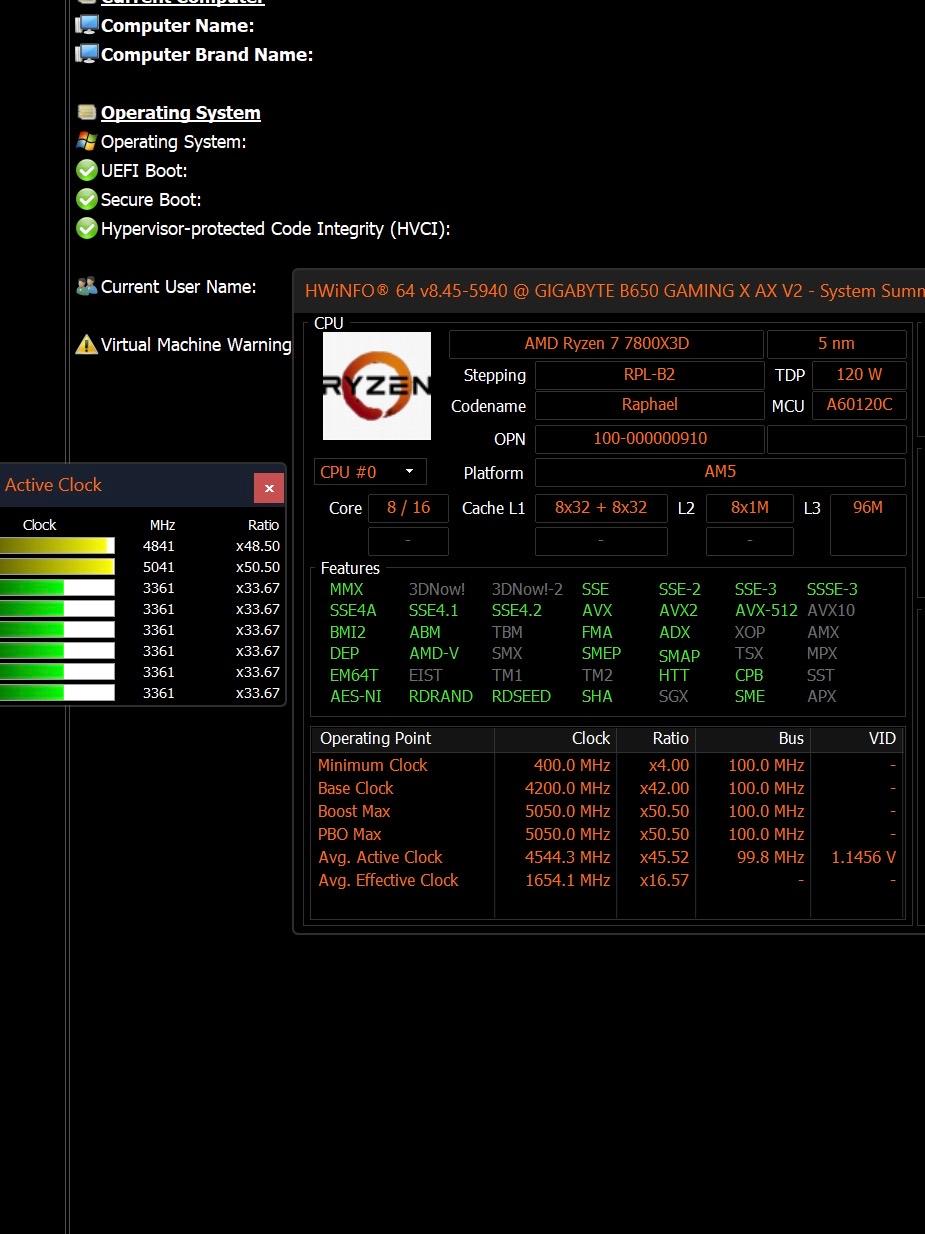Click the clock bar for the 5041 MHz core
Image resolution: width=925 pixels, height=1234 pixels.
pyautogui.click(x=57, y=567)
